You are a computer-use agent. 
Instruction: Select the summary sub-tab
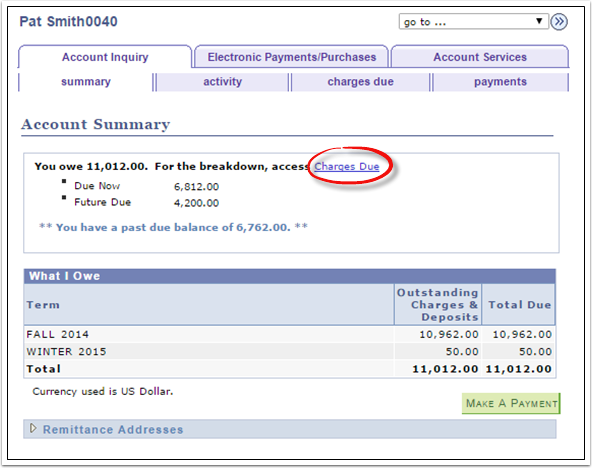coord(86,82)
